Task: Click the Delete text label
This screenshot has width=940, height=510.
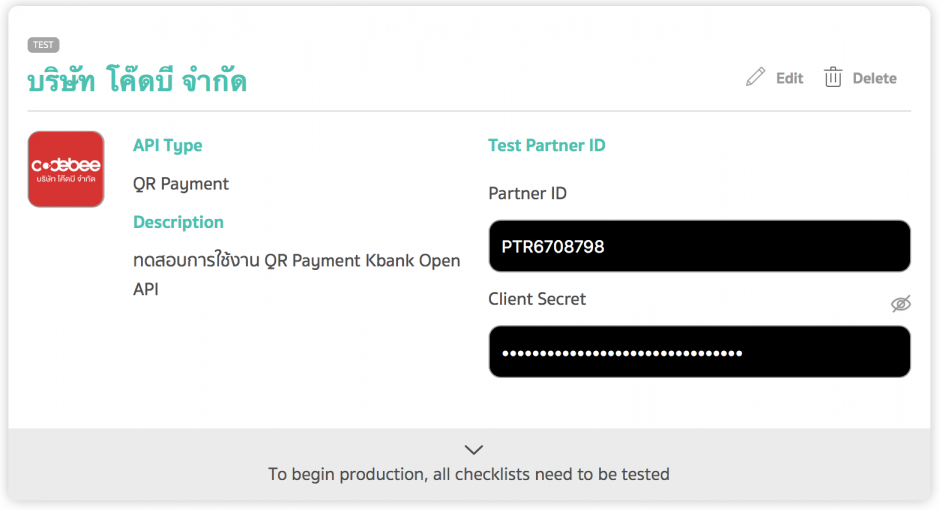Action: pyautogui.click(x=875, y=79)
